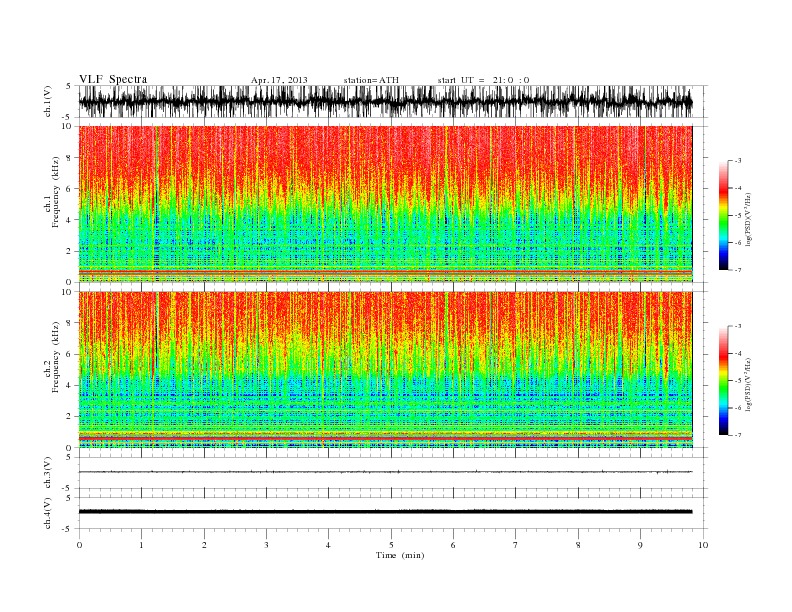Click the time axis tick label "0"
Screen dimensions: 792x612
(x=79, y=545)
